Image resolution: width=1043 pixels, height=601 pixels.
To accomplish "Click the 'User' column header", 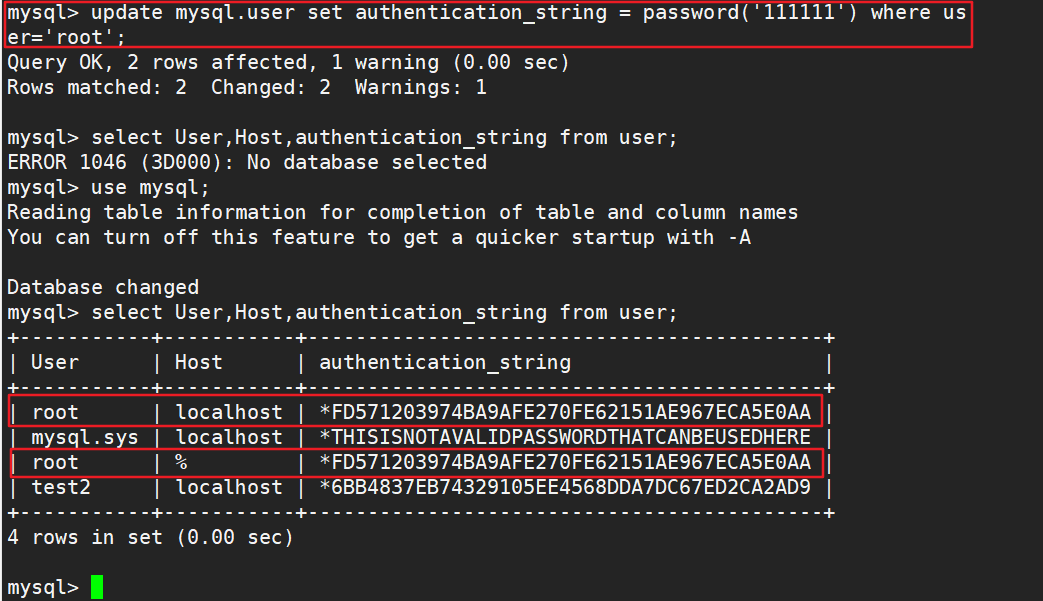I will 55,362.
